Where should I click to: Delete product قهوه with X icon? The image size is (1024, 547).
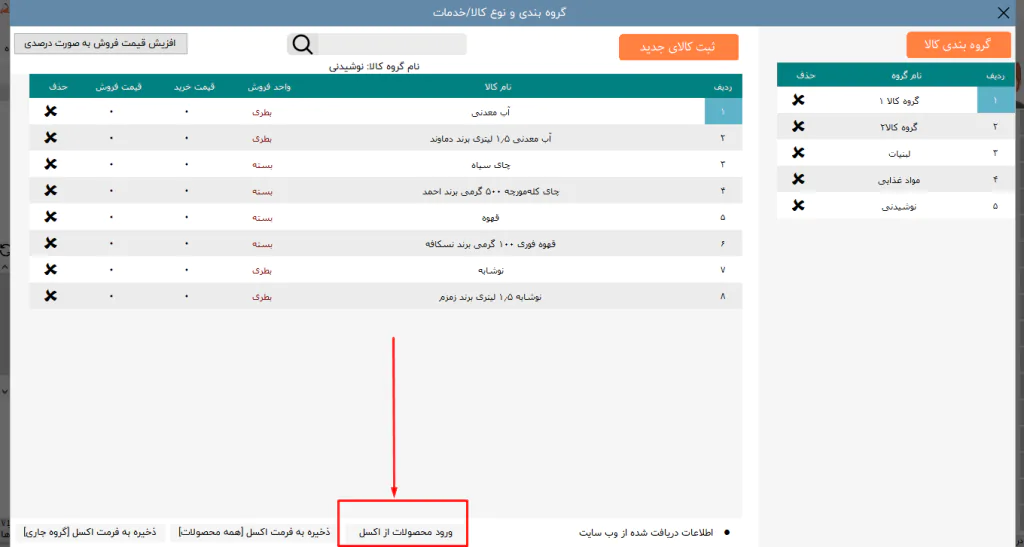(50, 217)
